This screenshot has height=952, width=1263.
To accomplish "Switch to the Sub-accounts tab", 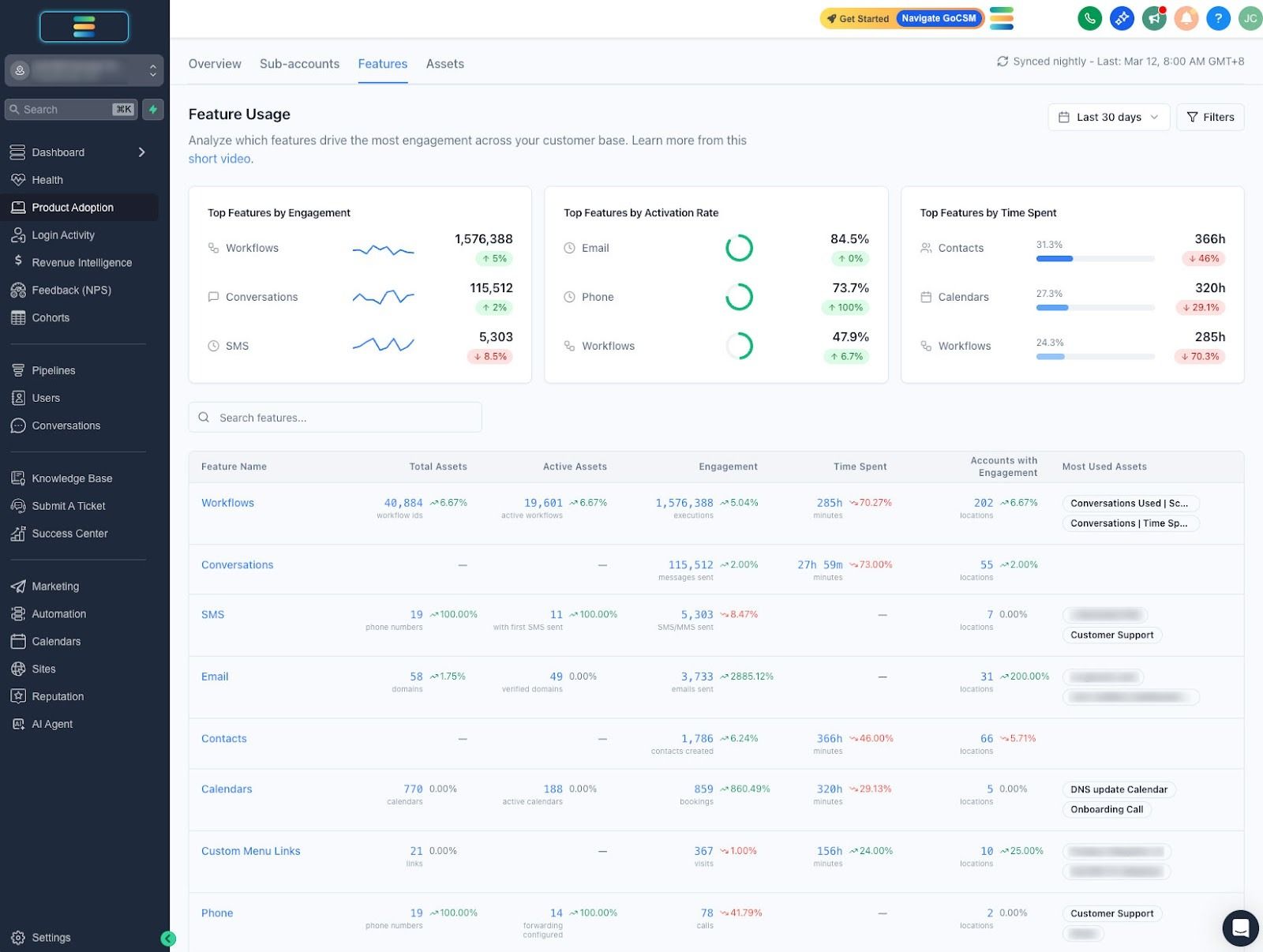I will click(299, 64).
